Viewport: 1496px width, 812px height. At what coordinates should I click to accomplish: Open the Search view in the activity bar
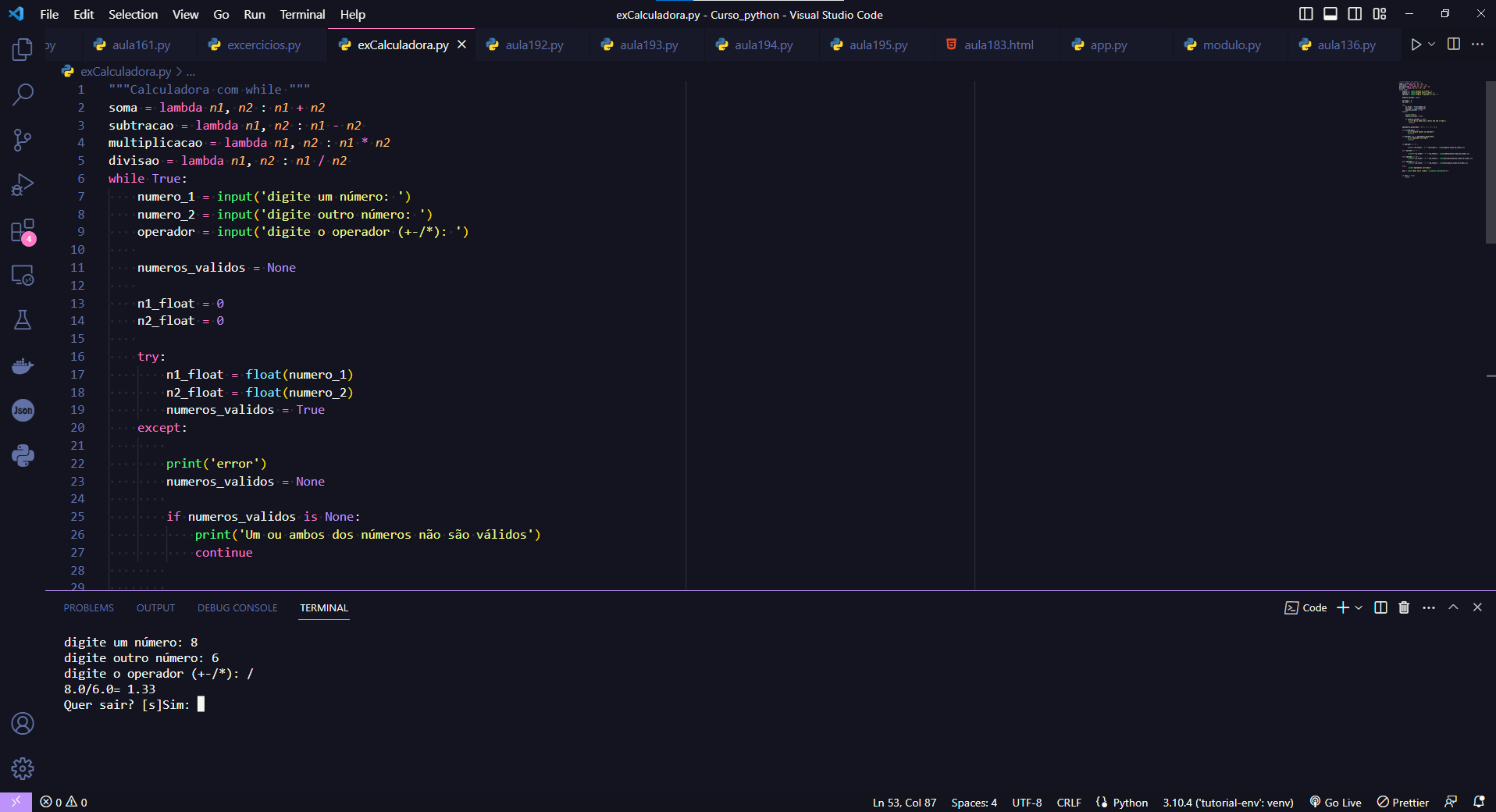[23, 94]
